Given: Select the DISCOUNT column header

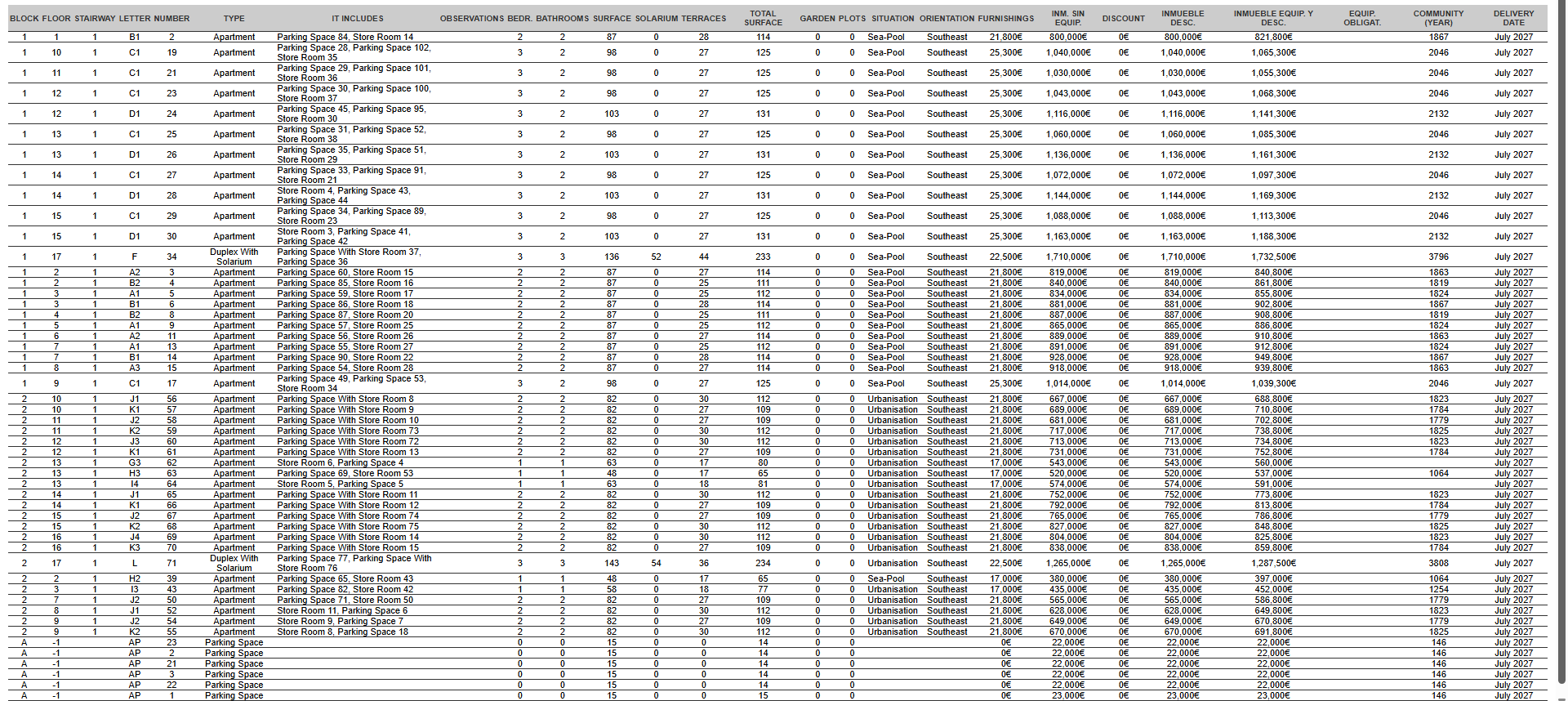Looking at the screenshot, I should [x=1123, y=18].
